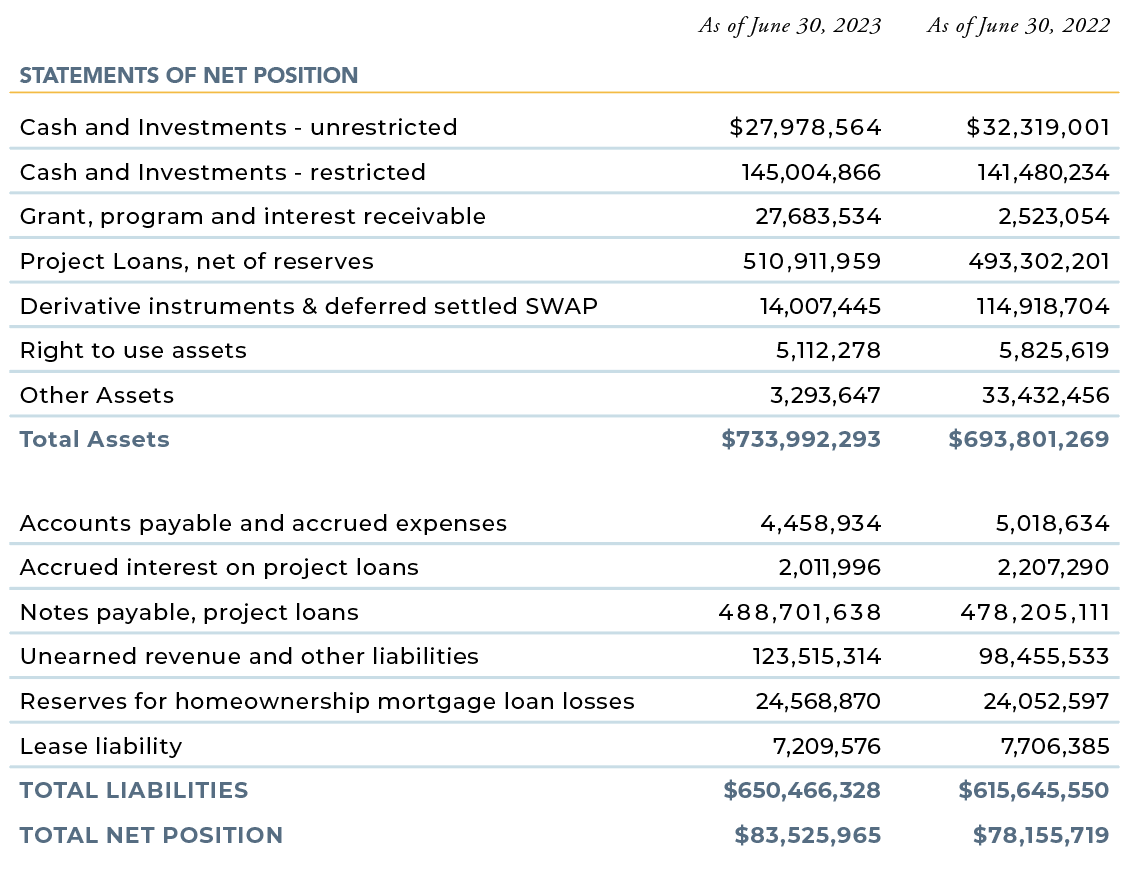This screenshot has width=1132, height=870.
Task: Select the Project Loans, net of reserves row
Action: 196,261
